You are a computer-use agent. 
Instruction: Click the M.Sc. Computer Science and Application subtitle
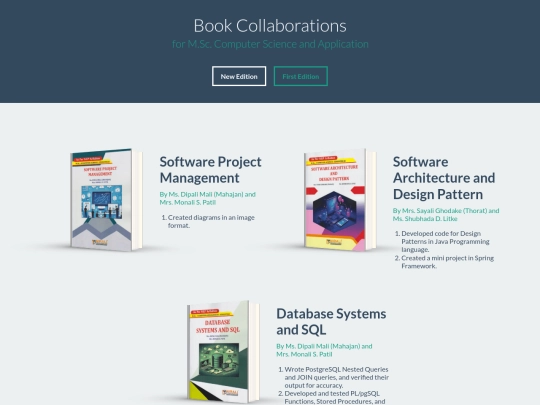(270, 44)
